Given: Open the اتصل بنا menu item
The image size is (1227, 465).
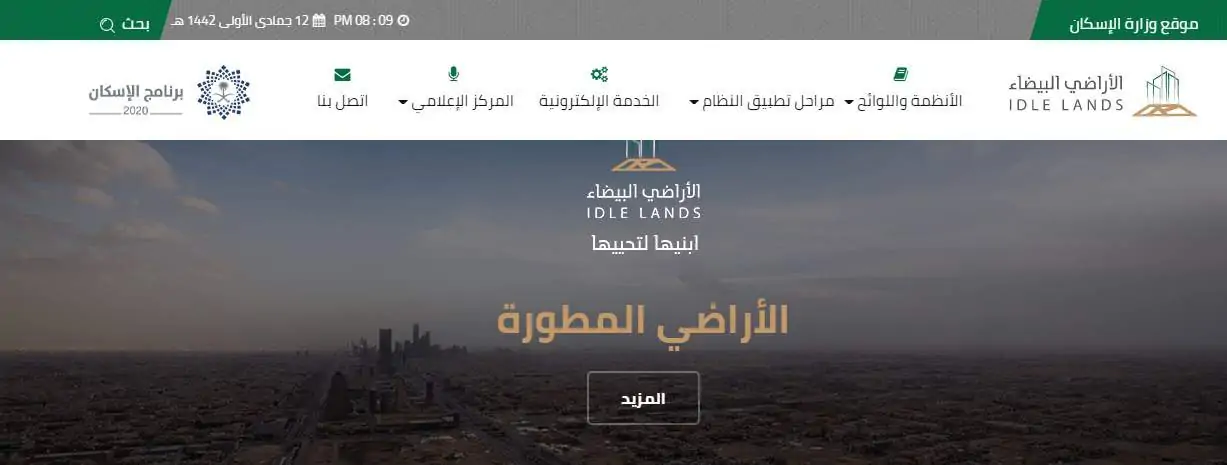Looking at the screenshot, I should (343, 101).
